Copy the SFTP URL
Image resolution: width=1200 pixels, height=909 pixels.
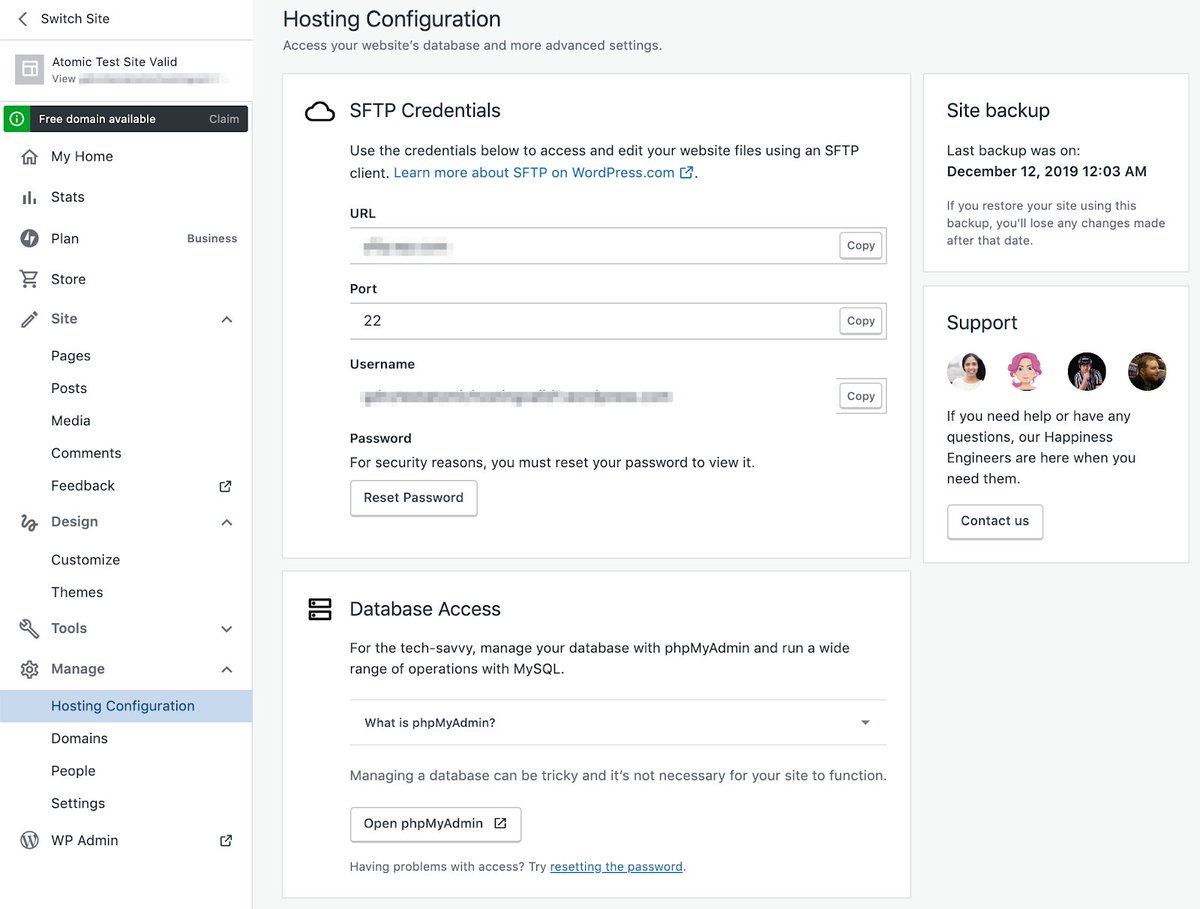point(861,246)
